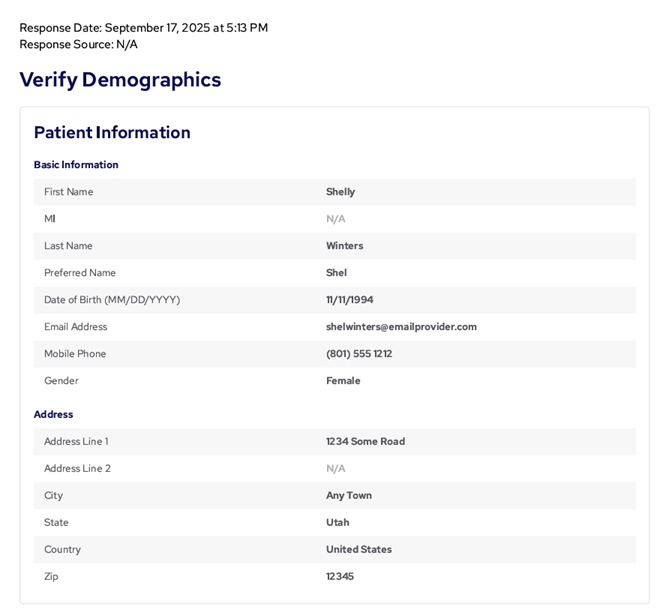The width and height of the screenshot is (669, 616).
Task: Click the Address subheading
Action: pyautogui.click(x=53, y=415)
